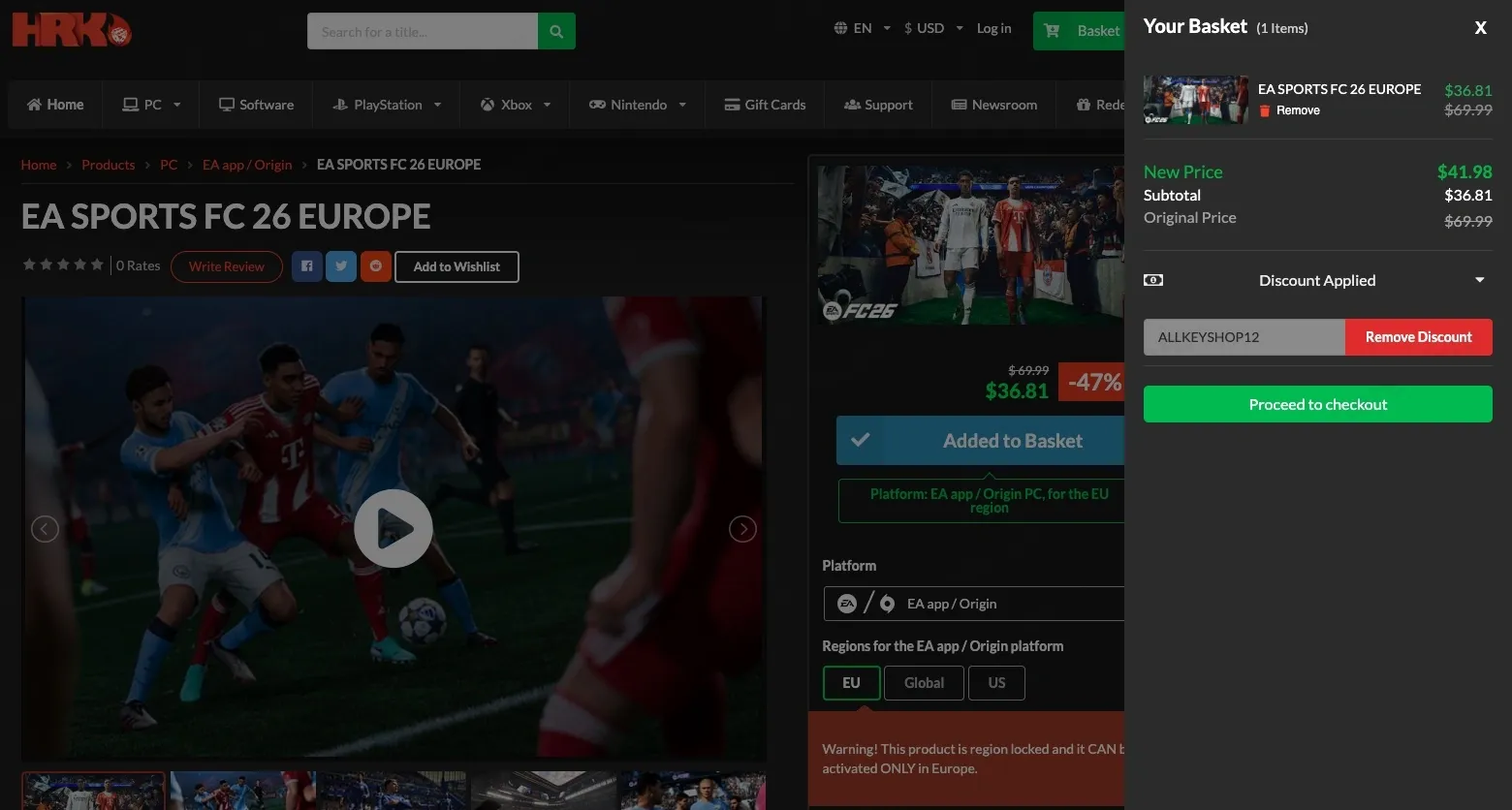Viewport: 1512px width, 810px height.
Task: Open the EA app / Origin breadcrumb
Action: pos(247,165)
